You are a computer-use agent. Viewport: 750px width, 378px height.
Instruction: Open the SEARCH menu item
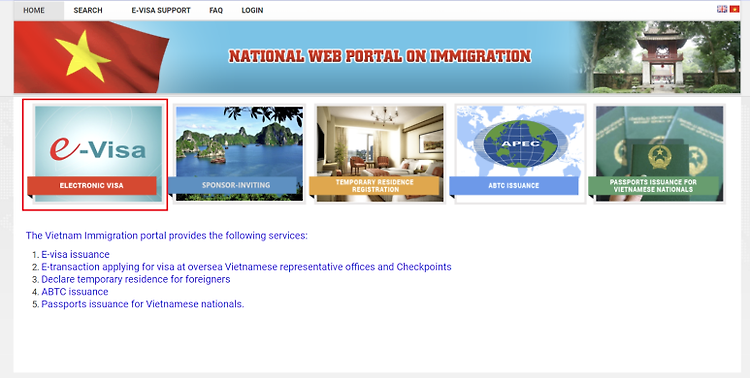click(x=88, y=11)
